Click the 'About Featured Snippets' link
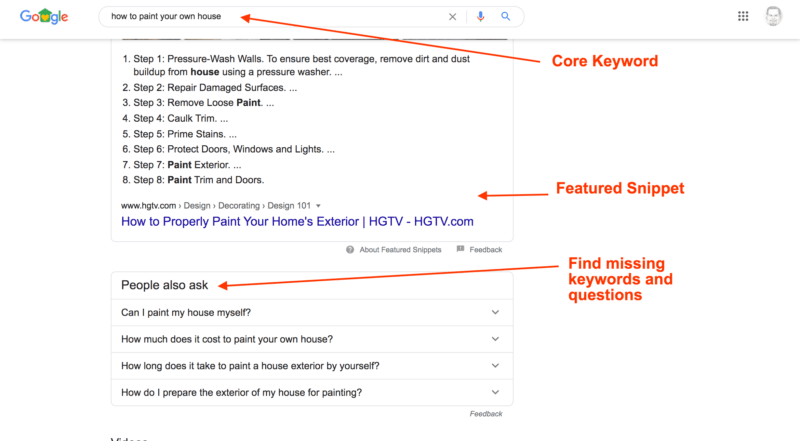Image resolution: width=800 pixels, height=441 pixels. 400,250
